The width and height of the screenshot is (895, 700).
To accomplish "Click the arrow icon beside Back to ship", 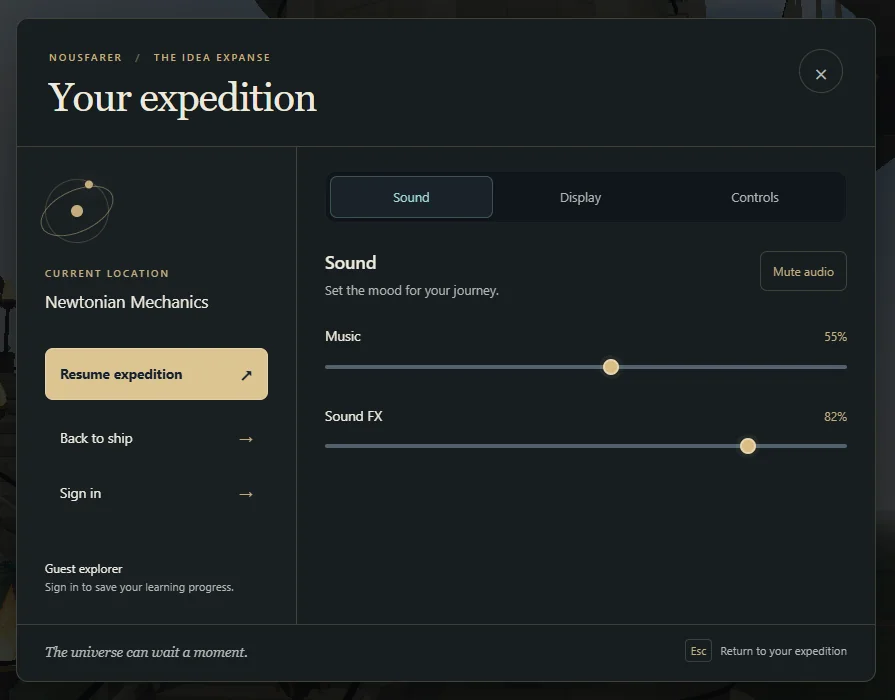I will pos(246,439).
